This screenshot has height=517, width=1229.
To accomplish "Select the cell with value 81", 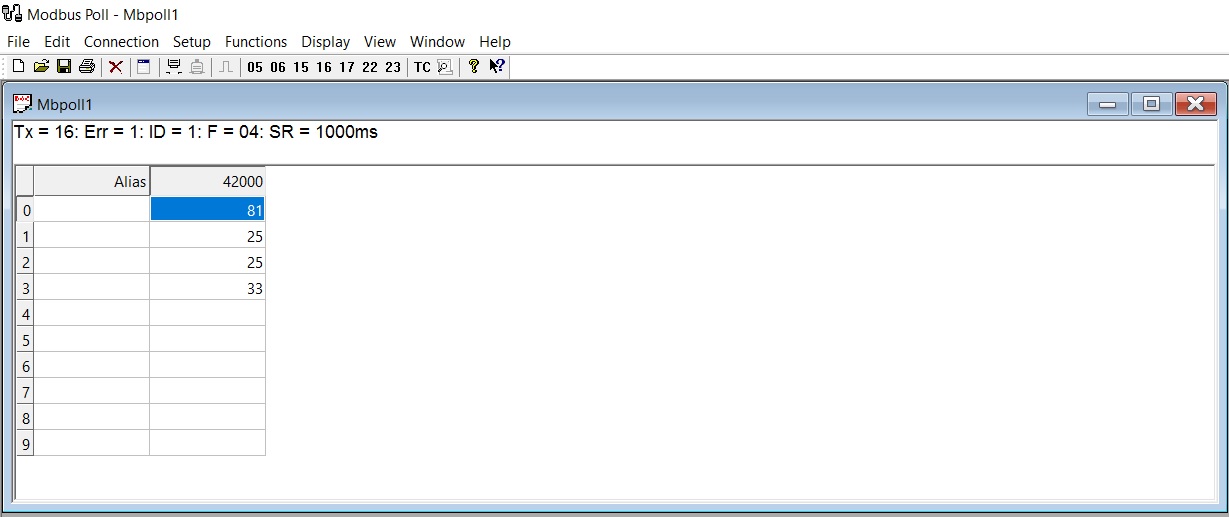I will (208, 209).
